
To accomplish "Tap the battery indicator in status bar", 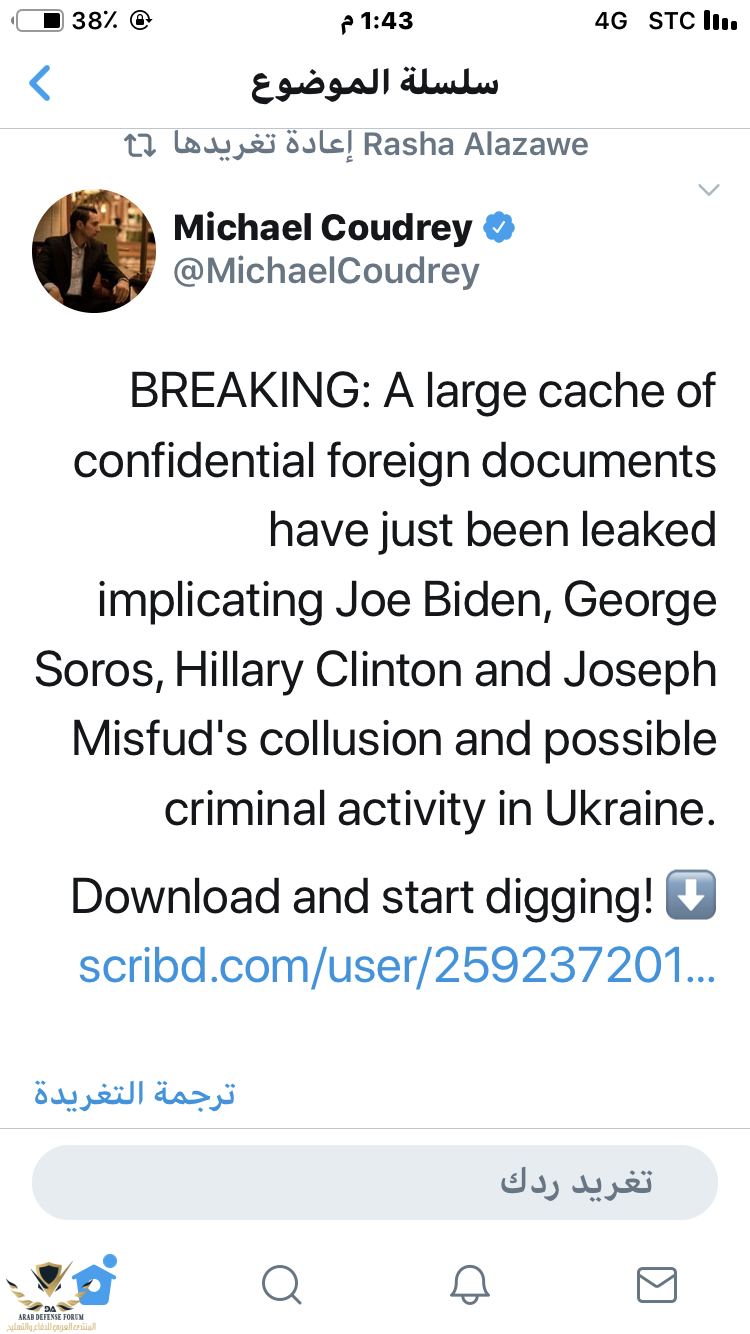I will pos(38,21).
